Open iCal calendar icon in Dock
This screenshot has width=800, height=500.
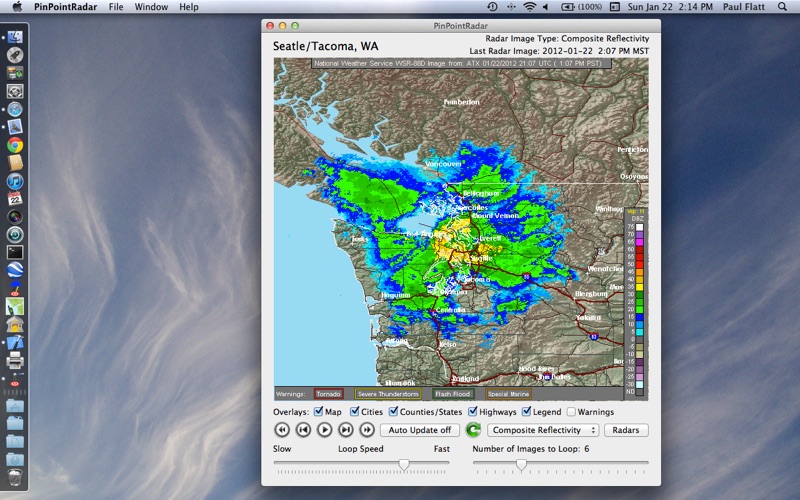[x=15, y=198]
